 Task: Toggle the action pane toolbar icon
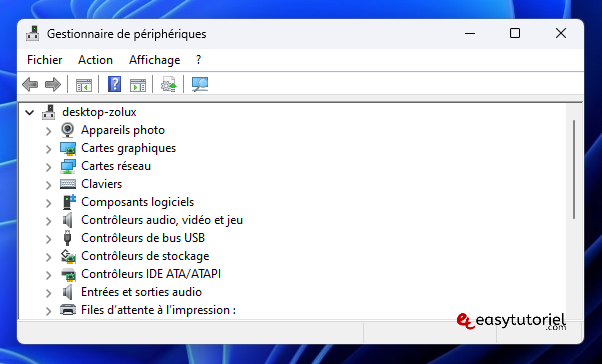(138, 85)
